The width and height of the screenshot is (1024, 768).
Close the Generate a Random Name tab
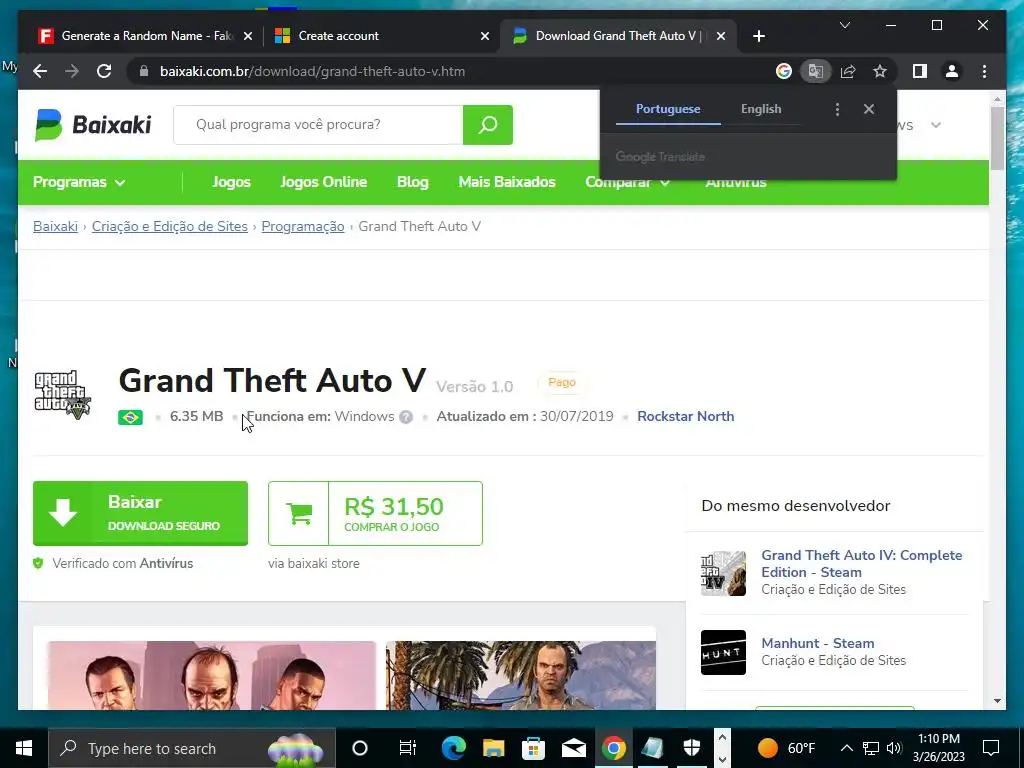248,36
